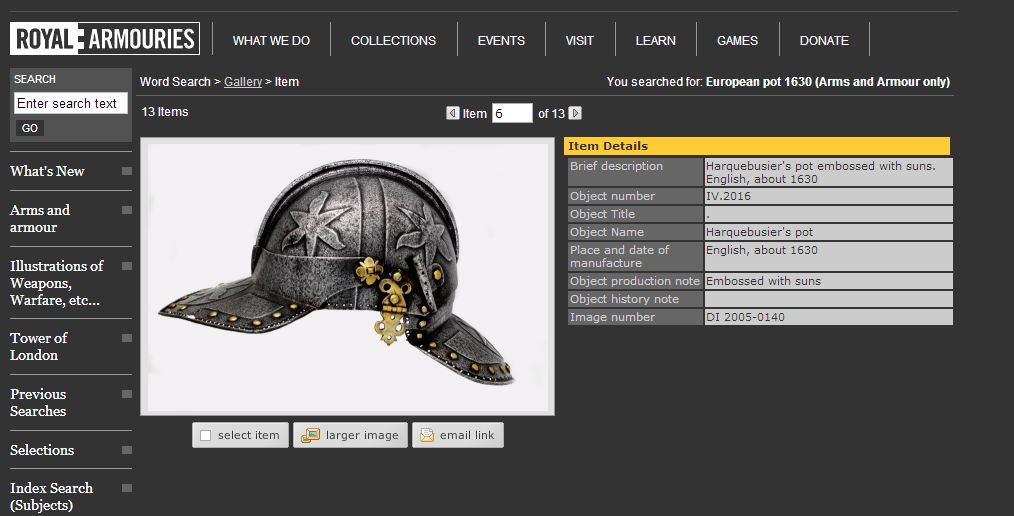Tick the select item checkbox
1014x516 pixels.
click(x=206, y=435)
